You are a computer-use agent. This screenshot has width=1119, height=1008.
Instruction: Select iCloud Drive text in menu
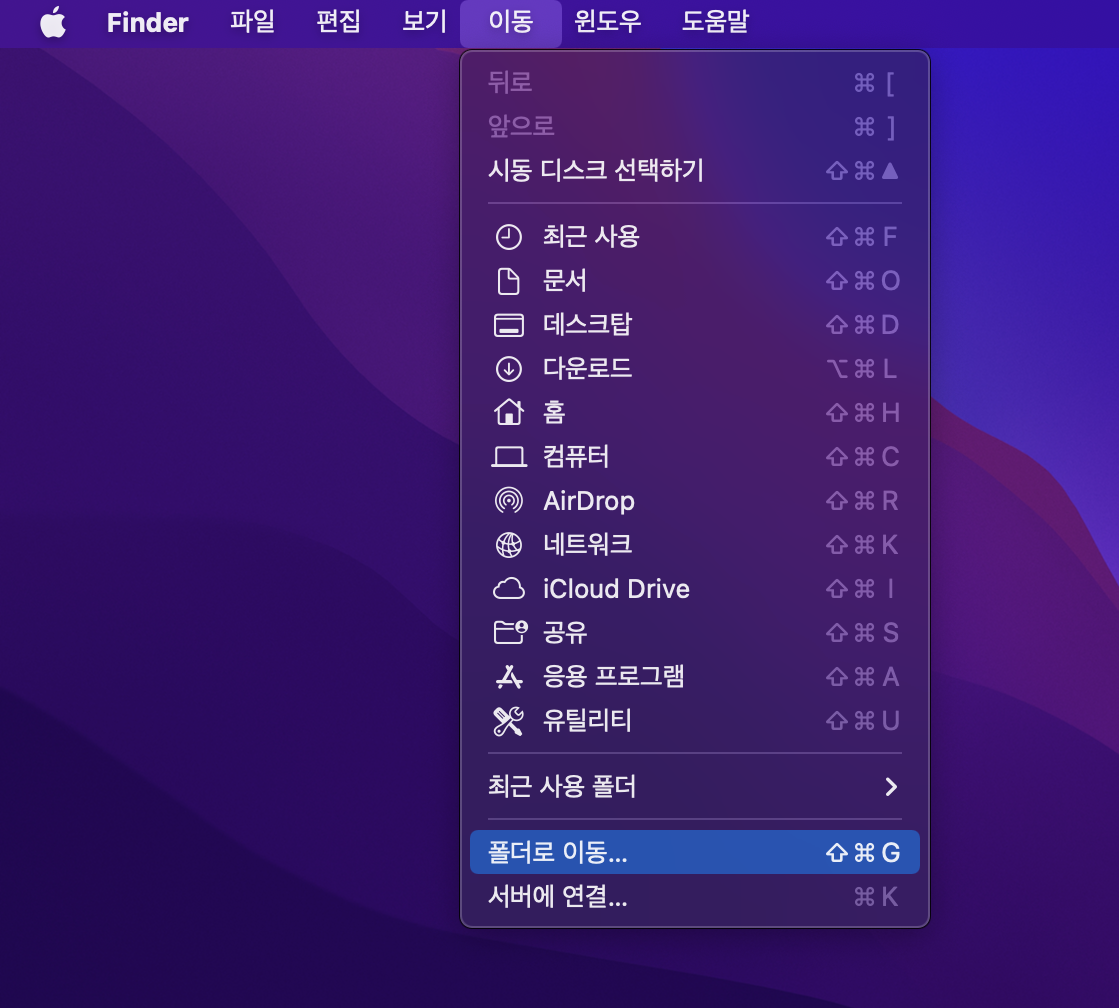tap(617, 589)
